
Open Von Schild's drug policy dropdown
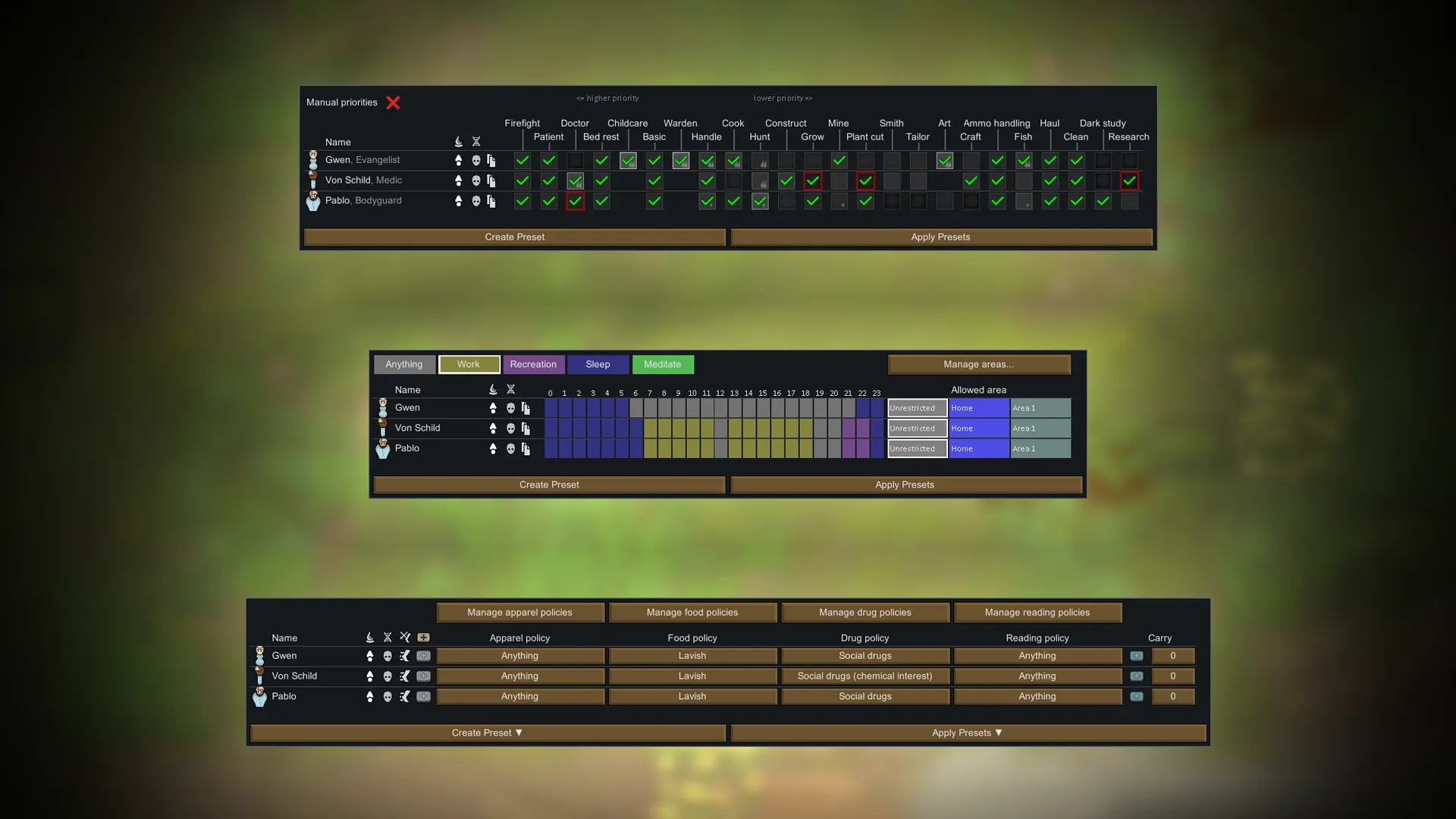(x=864, y=676)
